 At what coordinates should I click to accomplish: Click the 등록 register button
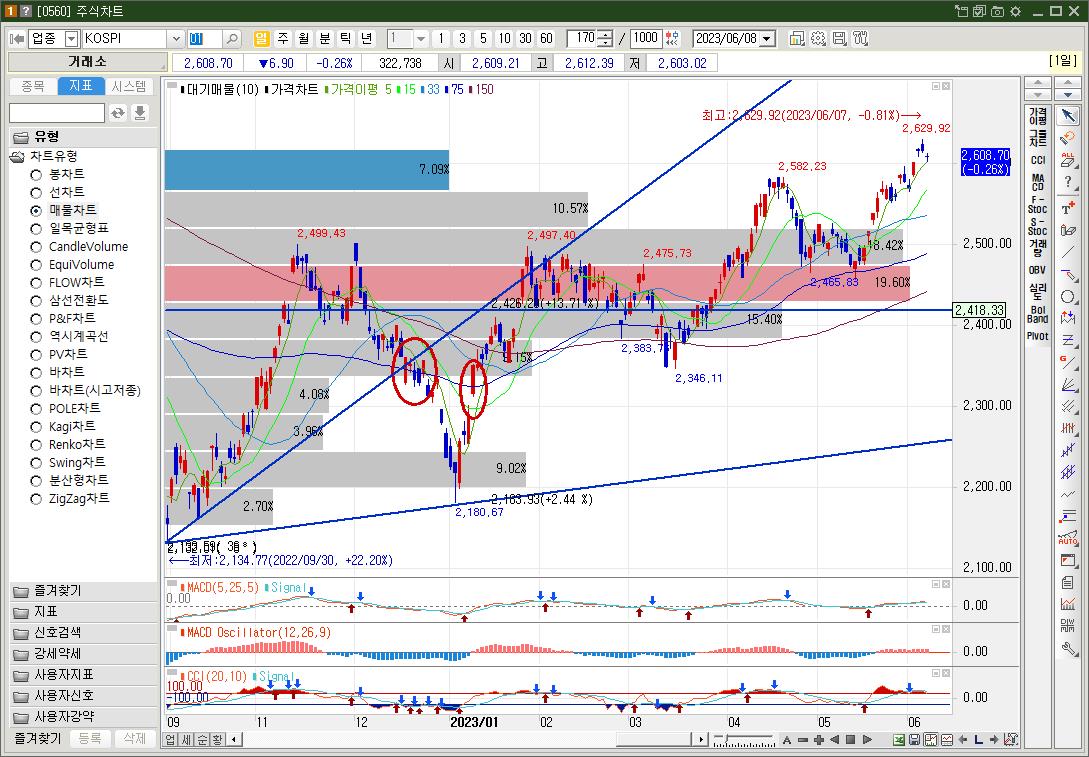coord(89,738)
